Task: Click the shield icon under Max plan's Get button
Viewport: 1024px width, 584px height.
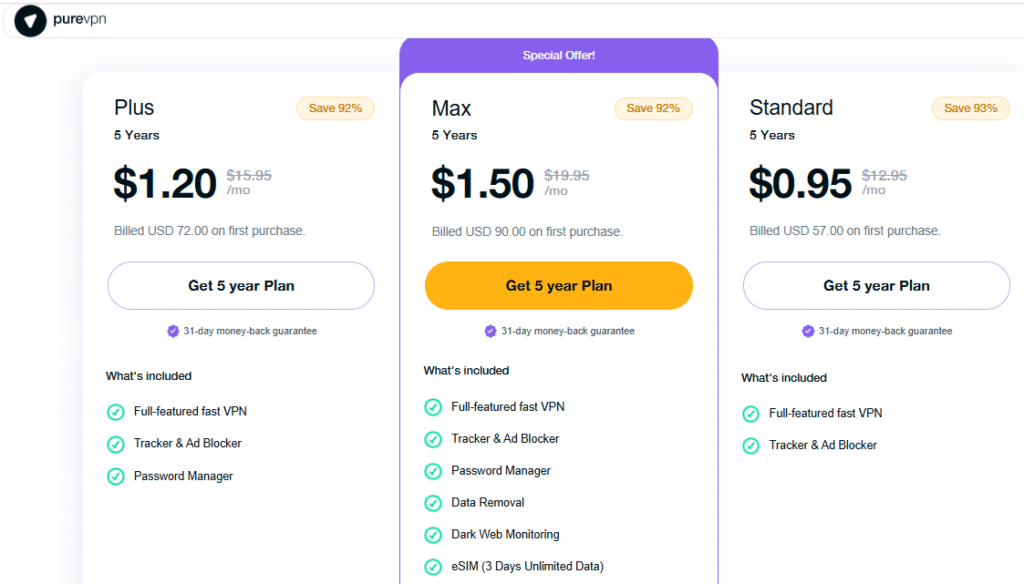Action: 490,331
